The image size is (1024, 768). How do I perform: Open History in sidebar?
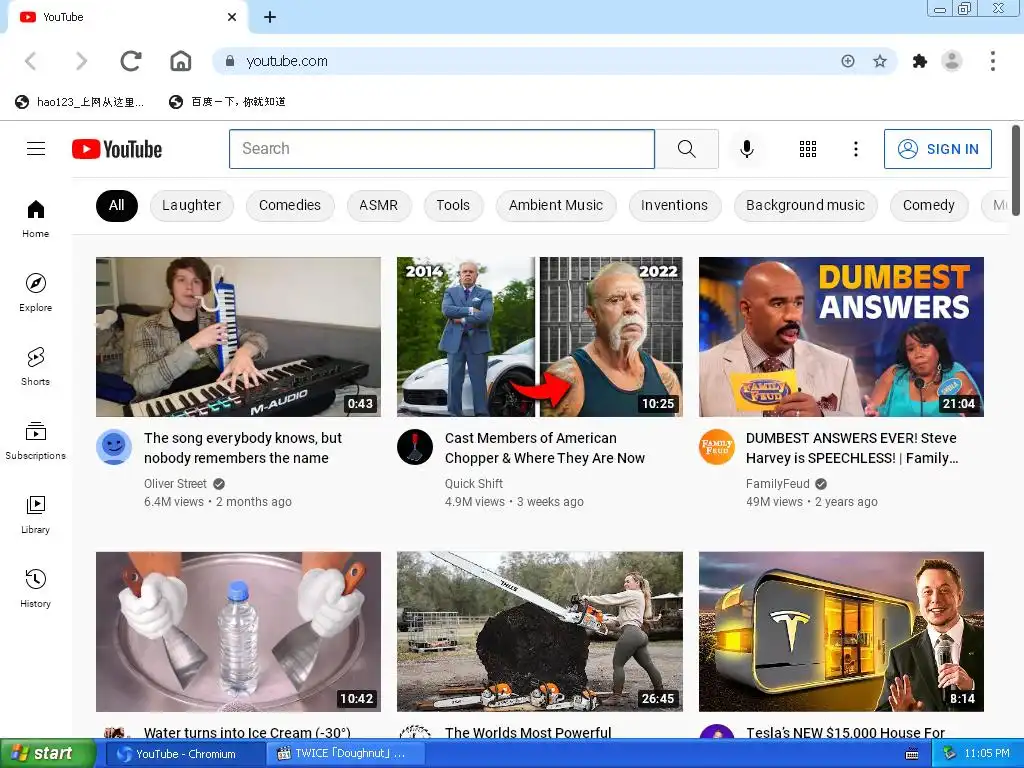click(x=35, y=588)
